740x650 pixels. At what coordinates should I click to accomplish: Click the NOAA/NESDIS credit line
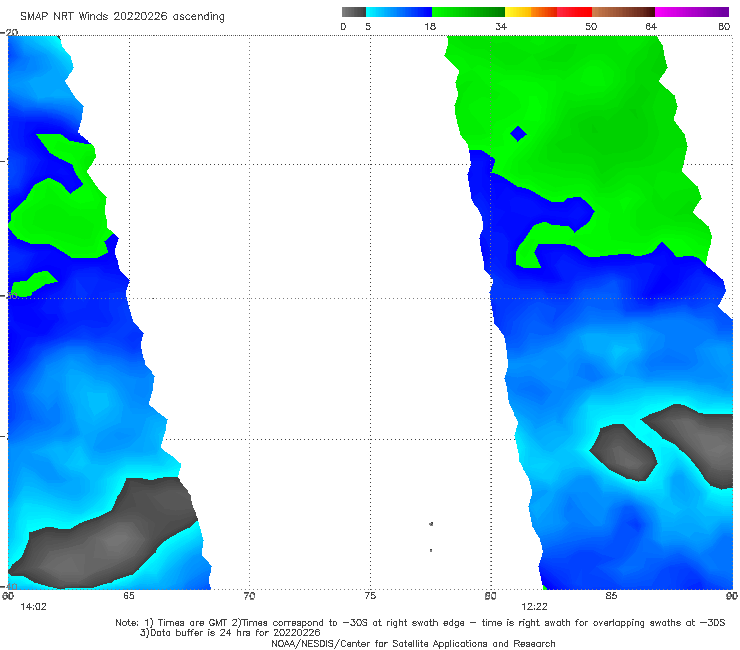click(x=413, y=643)
